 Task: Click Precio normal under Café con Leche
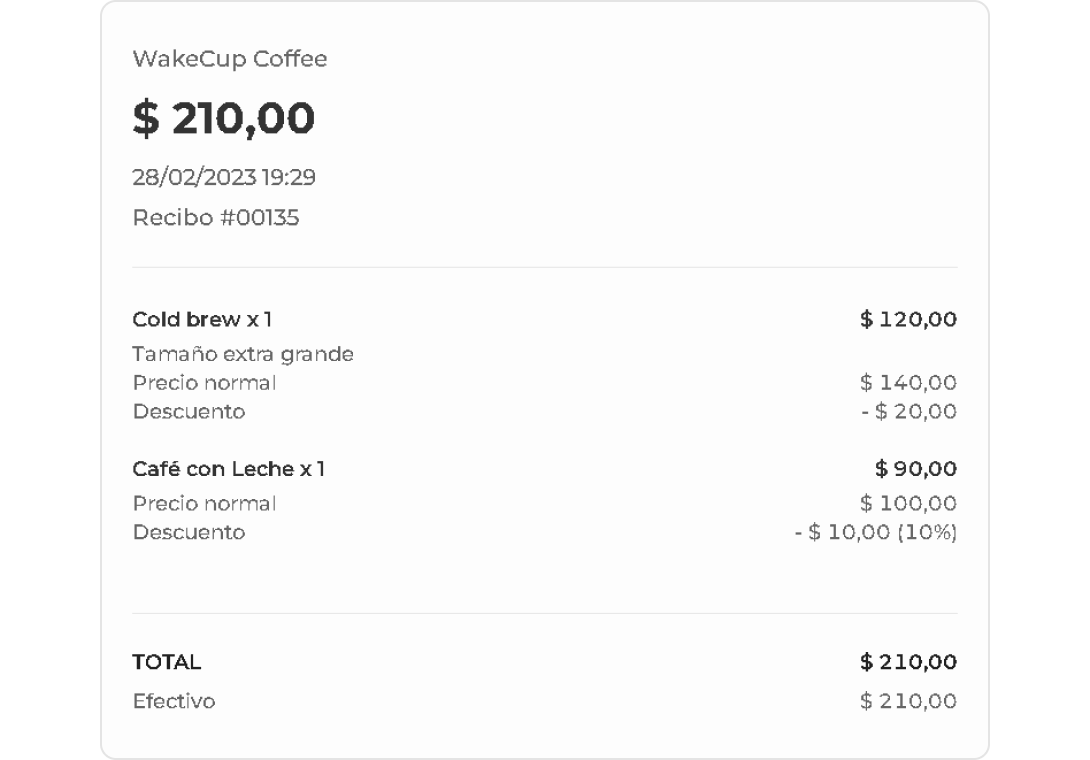[x=204, y=504]
